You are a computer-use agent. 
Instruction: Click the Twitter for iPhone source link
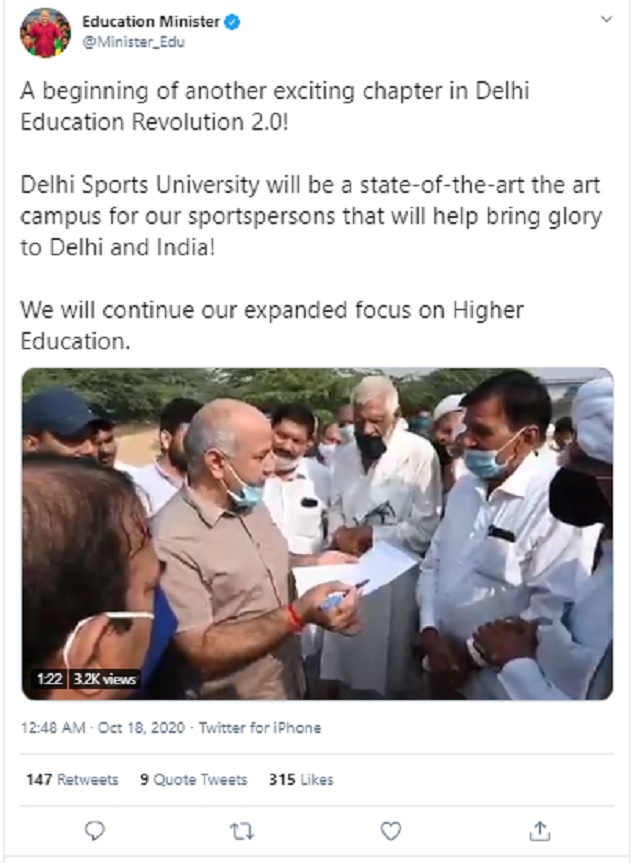260,728
